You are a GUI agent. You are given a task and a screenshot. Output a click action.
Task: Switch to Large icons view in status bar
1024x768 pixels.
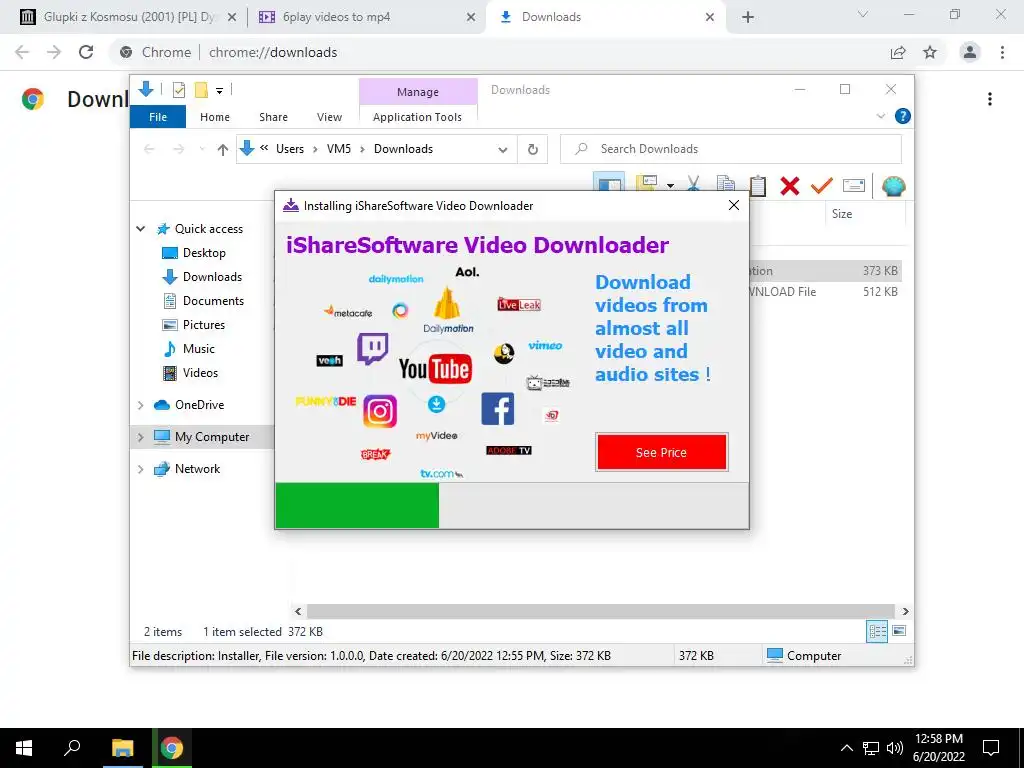(899, 631)
